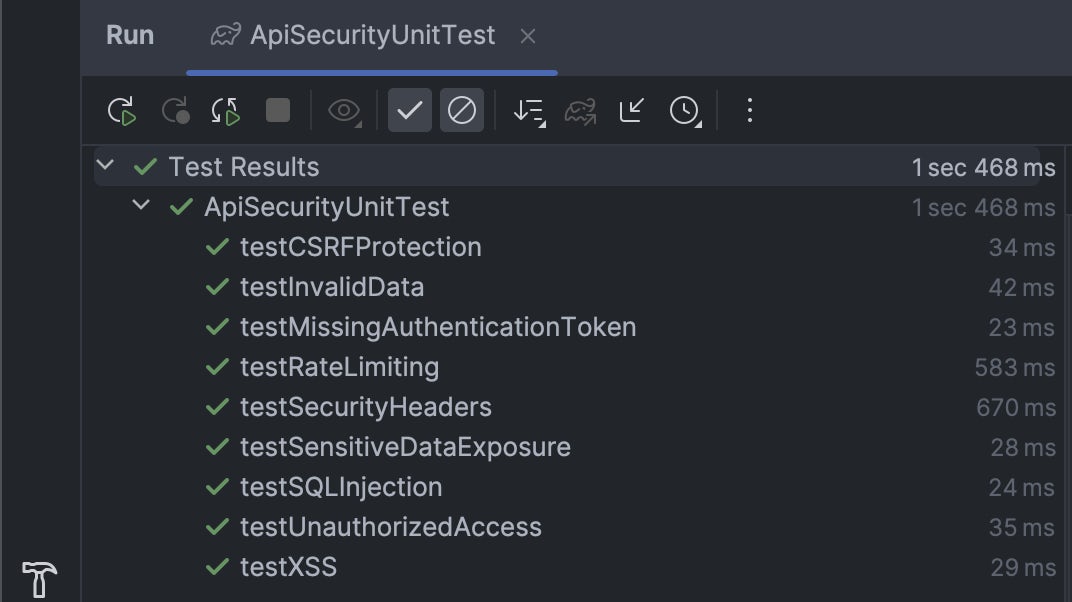
Task: Select the testSQLInjection test entry
Action: click(341, 487)
